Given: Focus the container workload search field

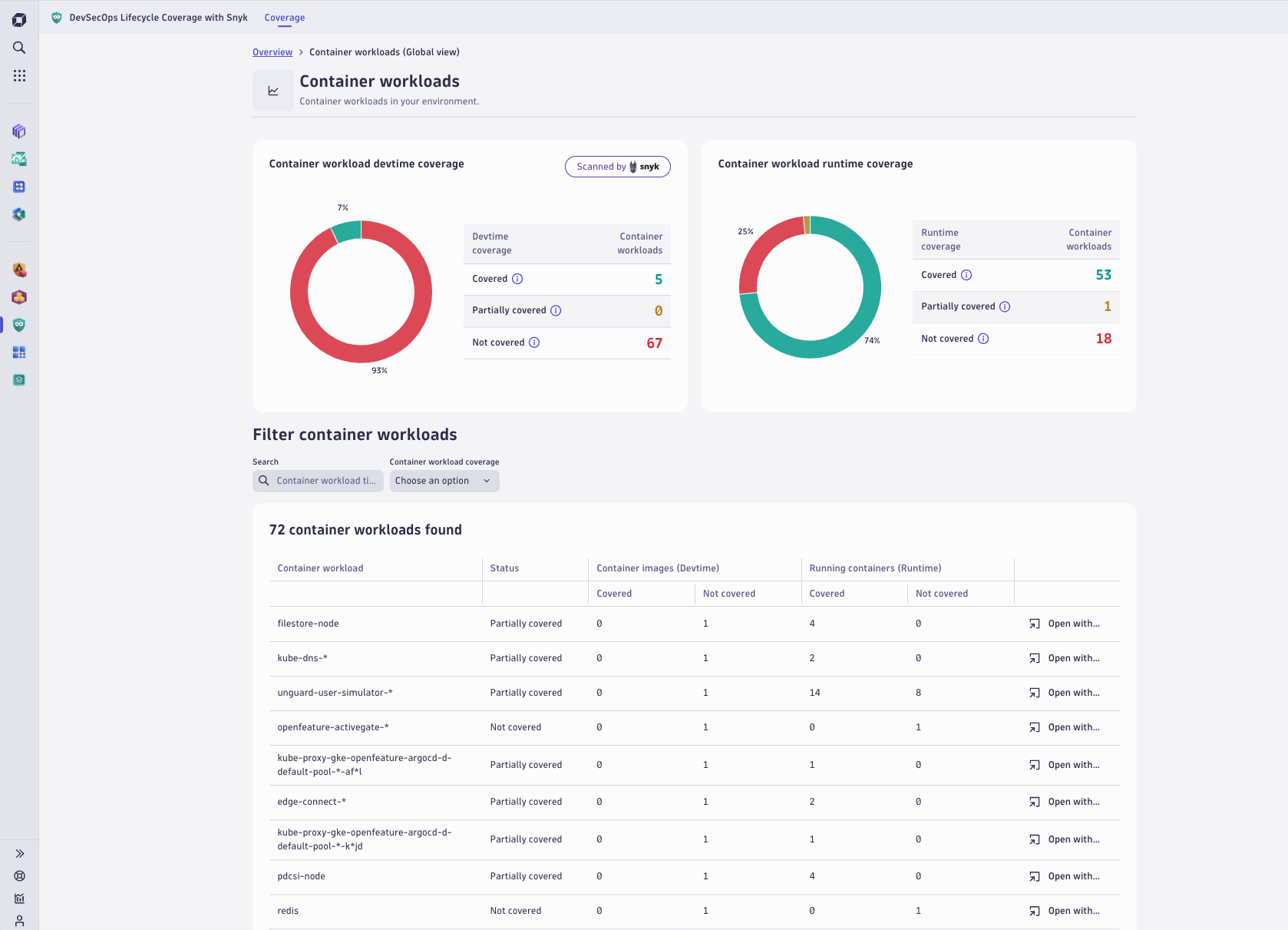Looking at the screenshot, I should pyautogui.click(x=318, y=481).
